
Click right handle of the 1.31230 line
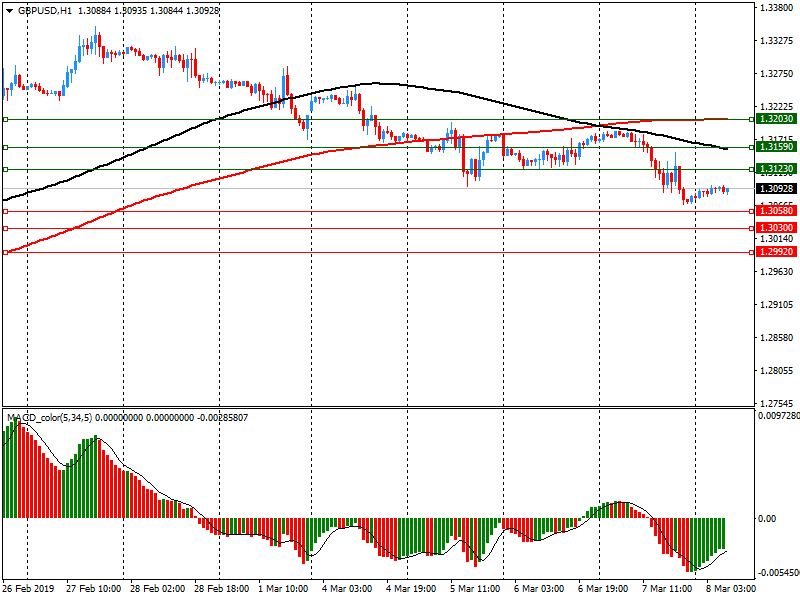pyautogui.click(x=752, y=169)
